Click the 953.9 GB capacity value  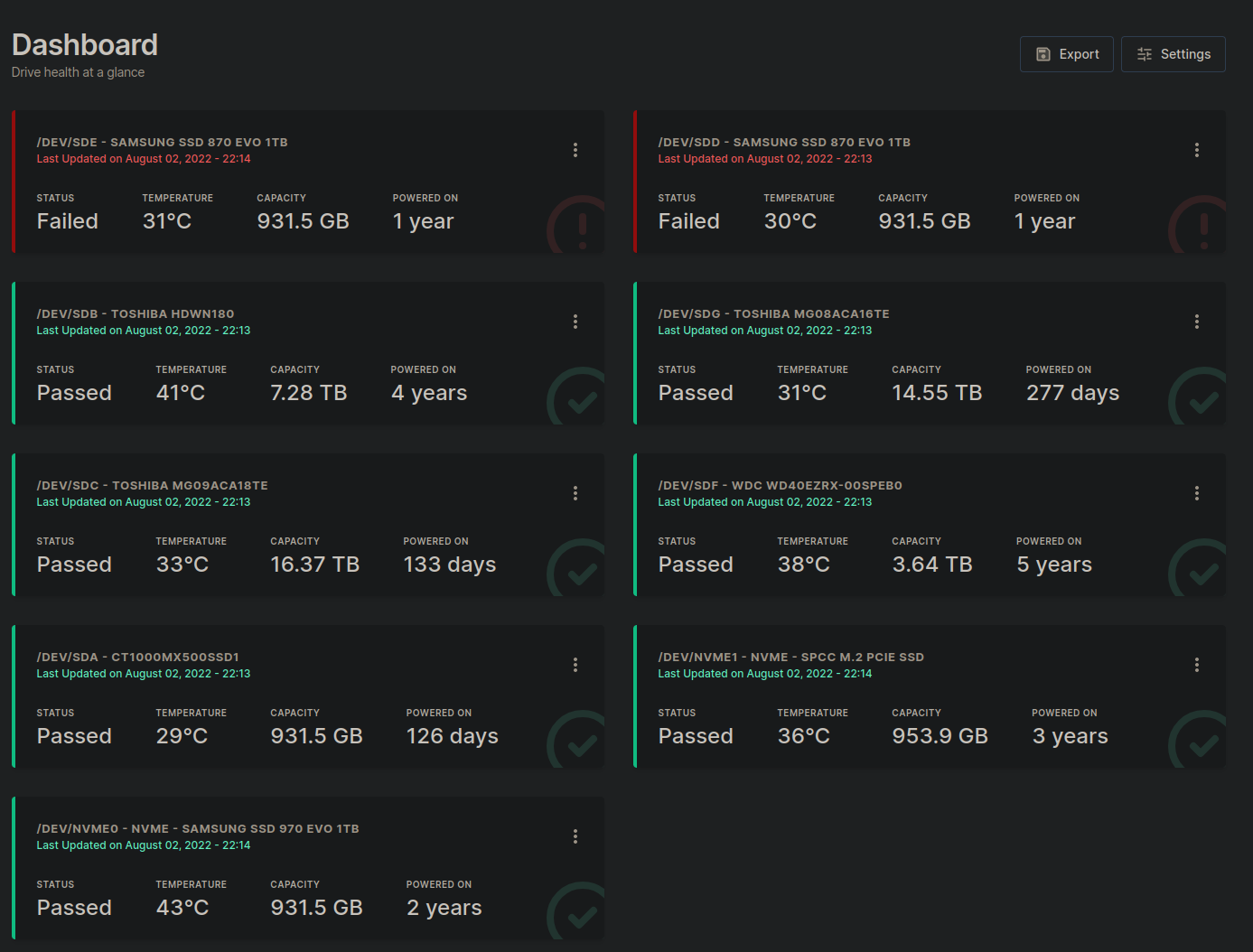pos(940,736)
